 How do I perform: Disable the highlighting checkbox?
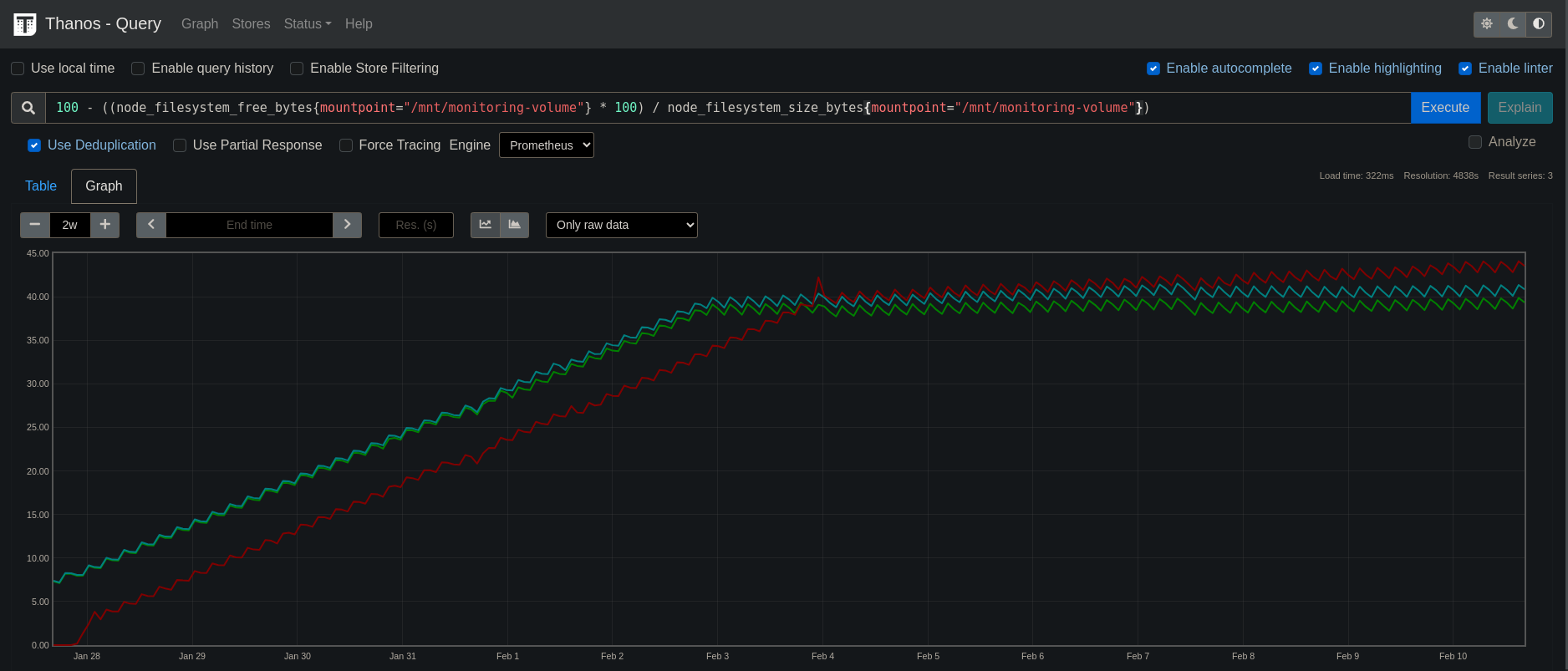coord(1316,69)
